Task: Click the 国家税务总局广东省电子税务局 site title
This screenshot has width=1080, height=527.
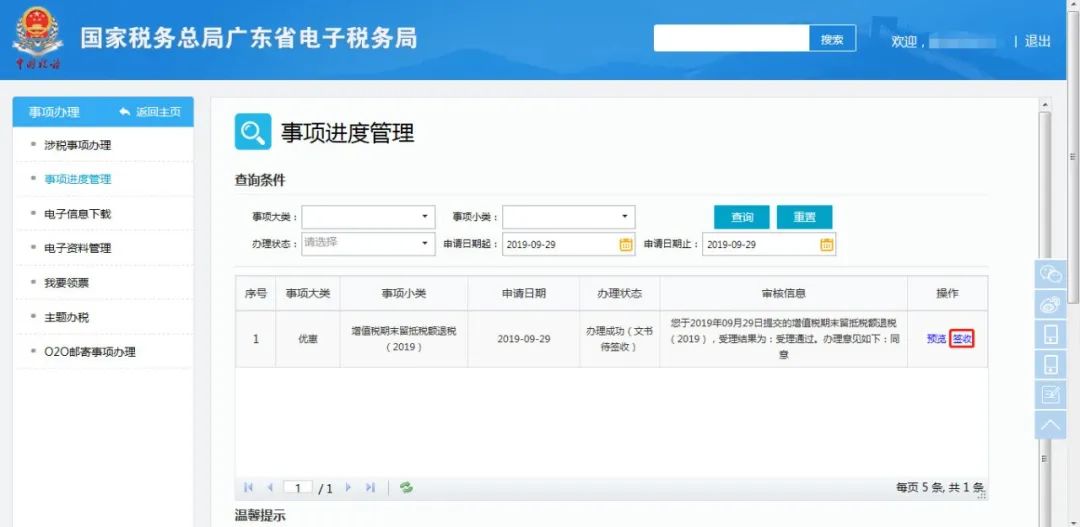Action: pyautogui.click(x=249, y=38)
